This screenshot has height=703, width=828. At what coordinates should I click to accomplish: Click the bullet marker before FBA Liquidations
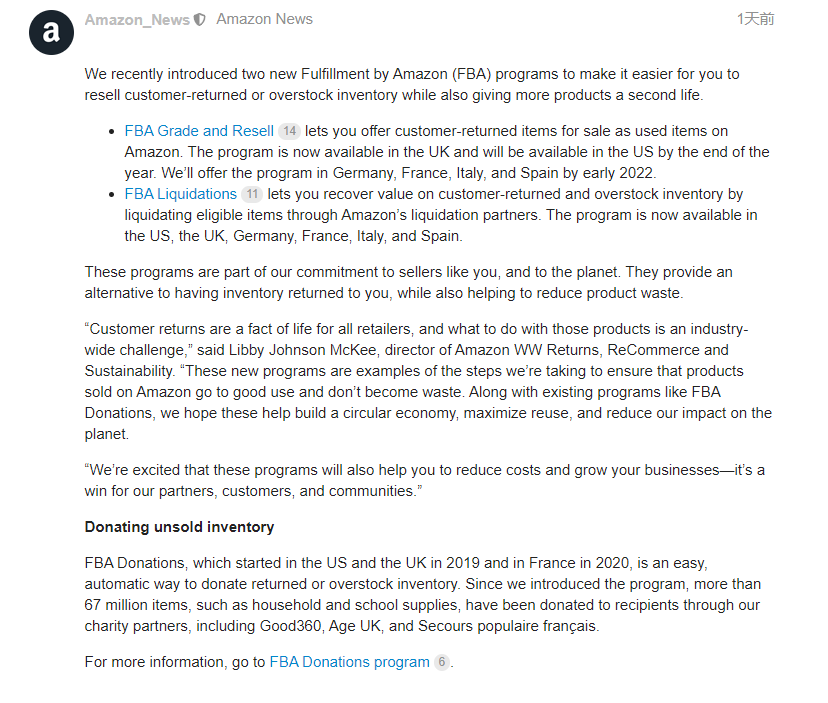pos(111,195)
